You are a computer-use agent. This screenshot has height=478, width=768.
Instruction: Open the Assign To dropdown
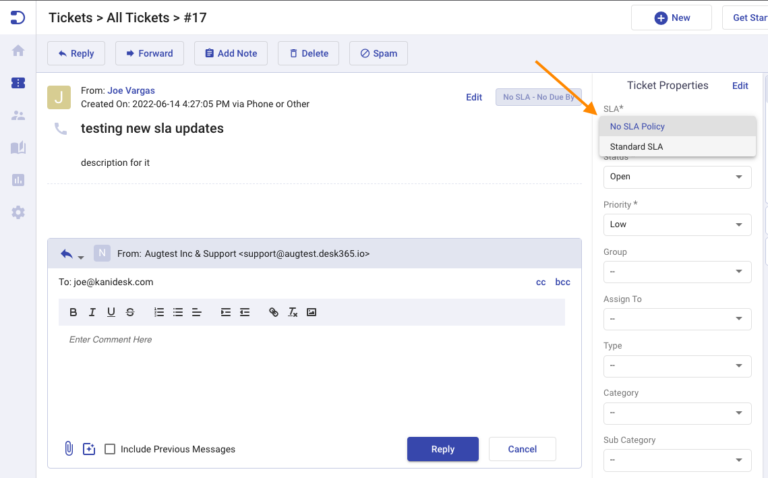(x=677, y=319)
